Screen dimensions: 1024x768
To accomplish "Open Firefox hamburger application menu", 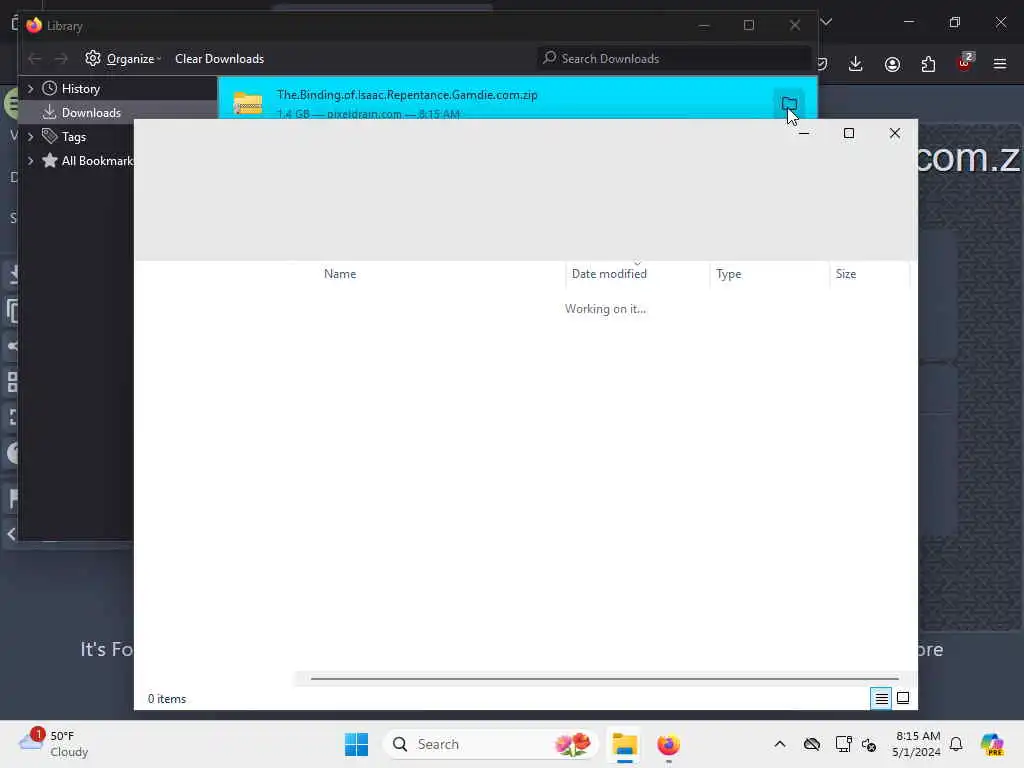I will click(1000, 64).
